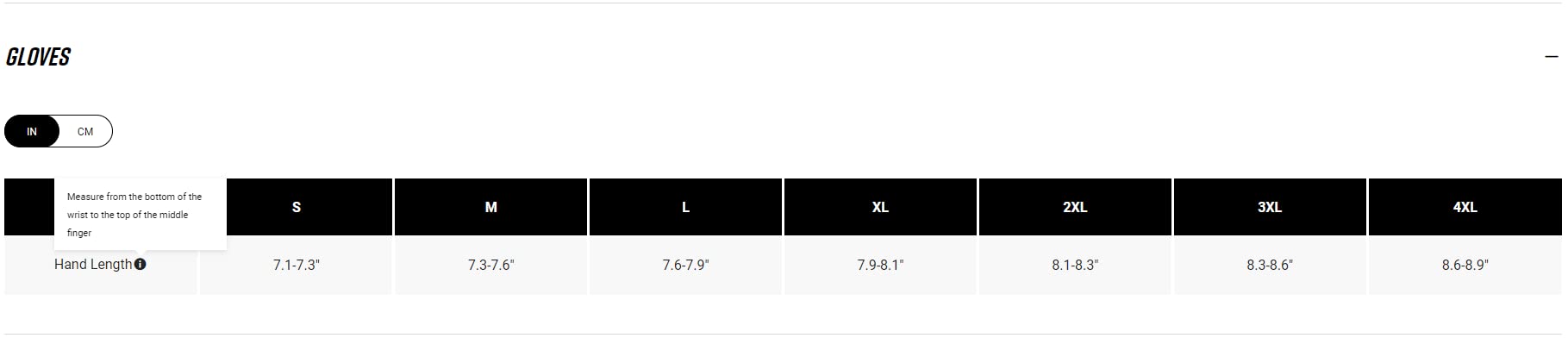This screenshot has height=338, width=1568.
Task: Click the 8.1-8.3" measurement cell
Action: pos(1075,266)
